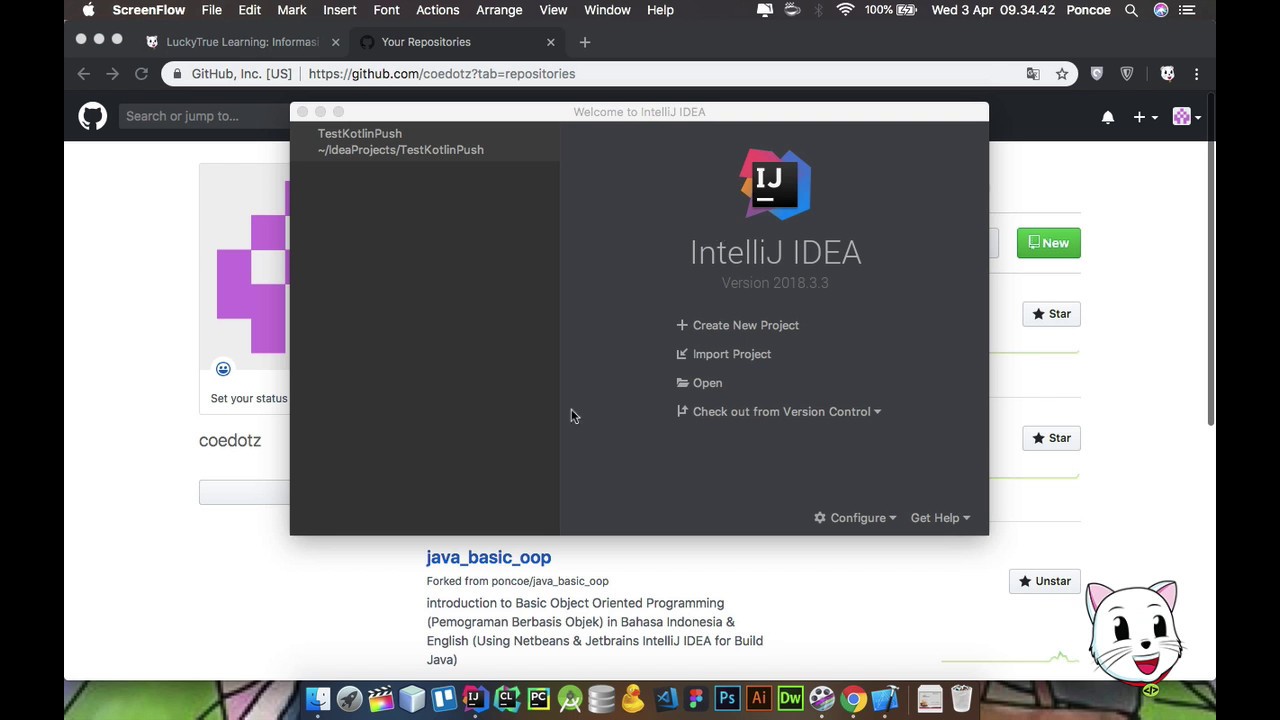Switch to the LuckyTrue Learning tab
The image size is (1280, 720).
click(x=241, y=42)
